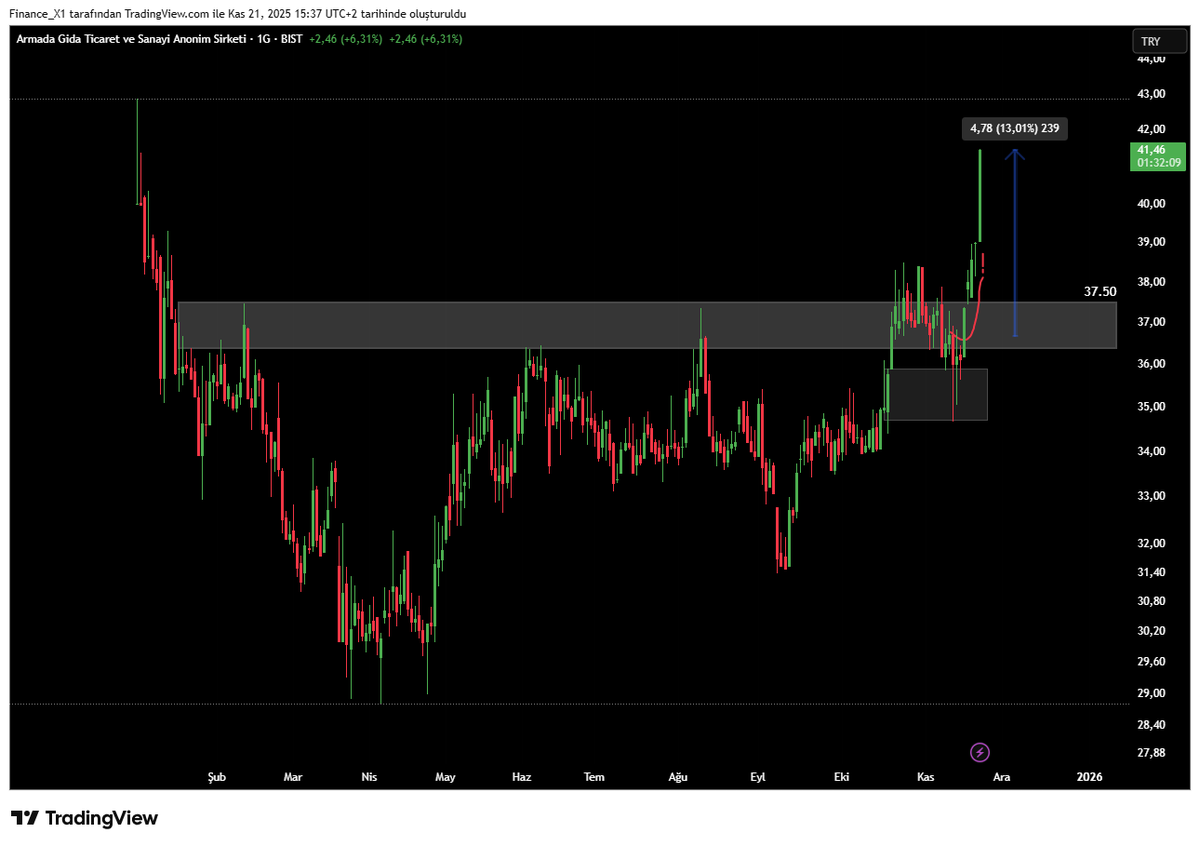This screenshot has width=1200, height=846.
Task: Click the Mar month on time axis
Action: [x=293, y=777]
